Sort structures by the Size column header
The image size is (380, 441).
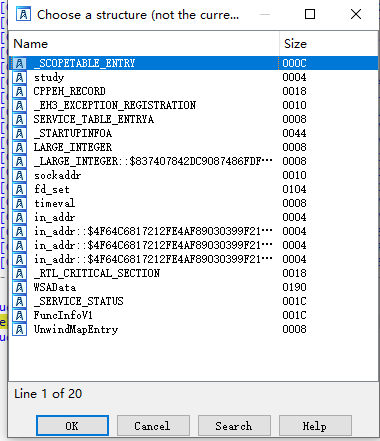tap(329, 44)
